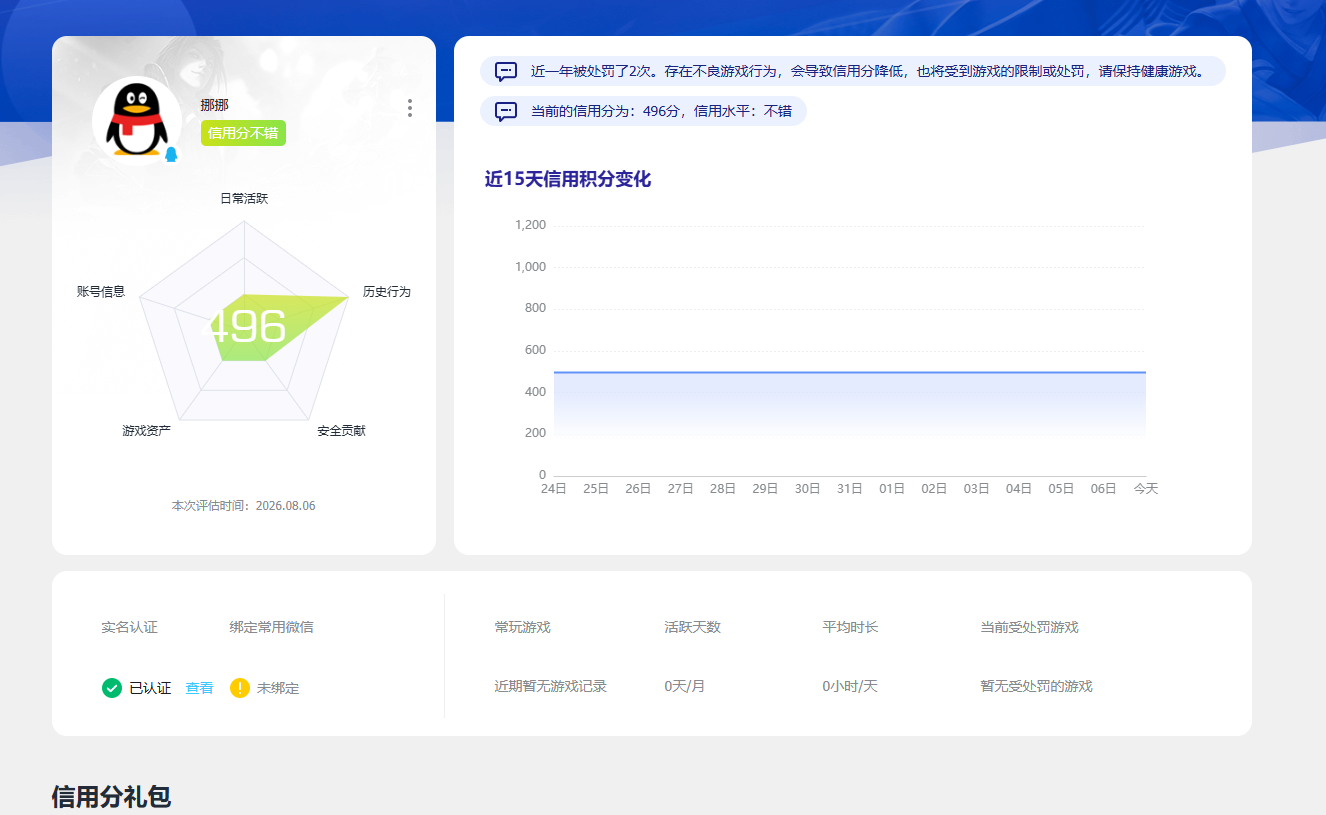The width and height of the screenshot is (1326, 815).
Task: Click the 近期暂无游戏记录 text
Action: 550,687
